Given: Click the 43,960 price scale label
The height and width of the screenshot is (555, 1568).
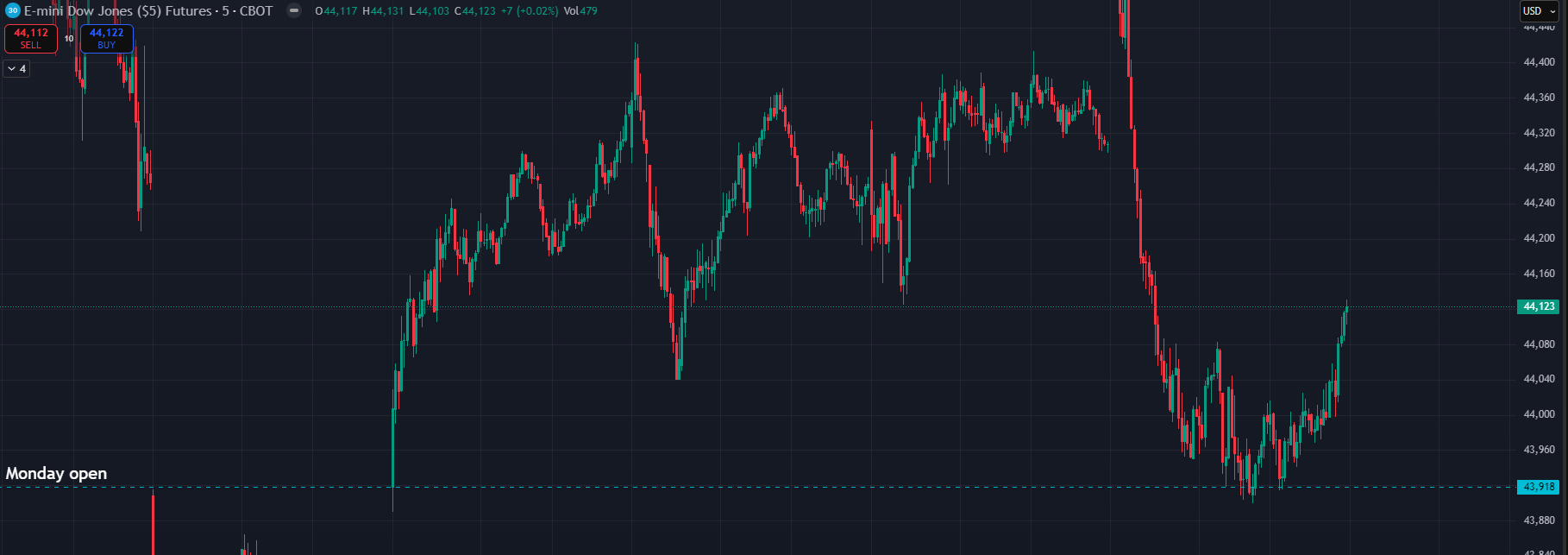Looking at the screenshot, I should (x=1540, y=450).
